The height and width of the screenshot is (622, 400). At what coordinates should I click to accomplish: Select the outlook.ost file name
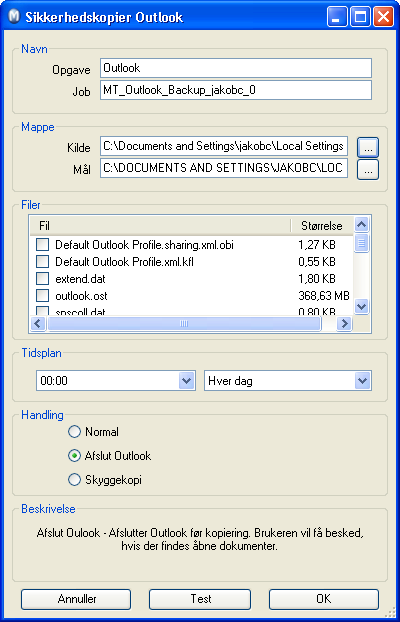tap(81, 296)
